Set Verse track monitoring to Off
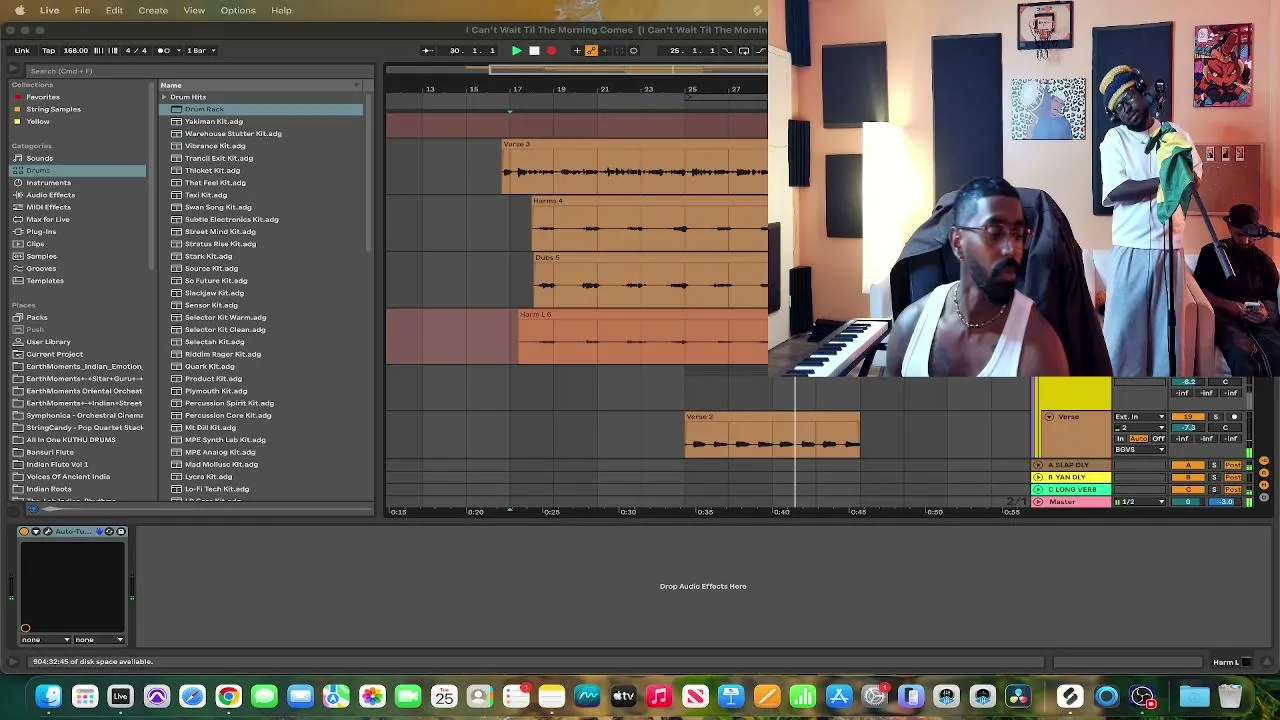 (1158, 439)
